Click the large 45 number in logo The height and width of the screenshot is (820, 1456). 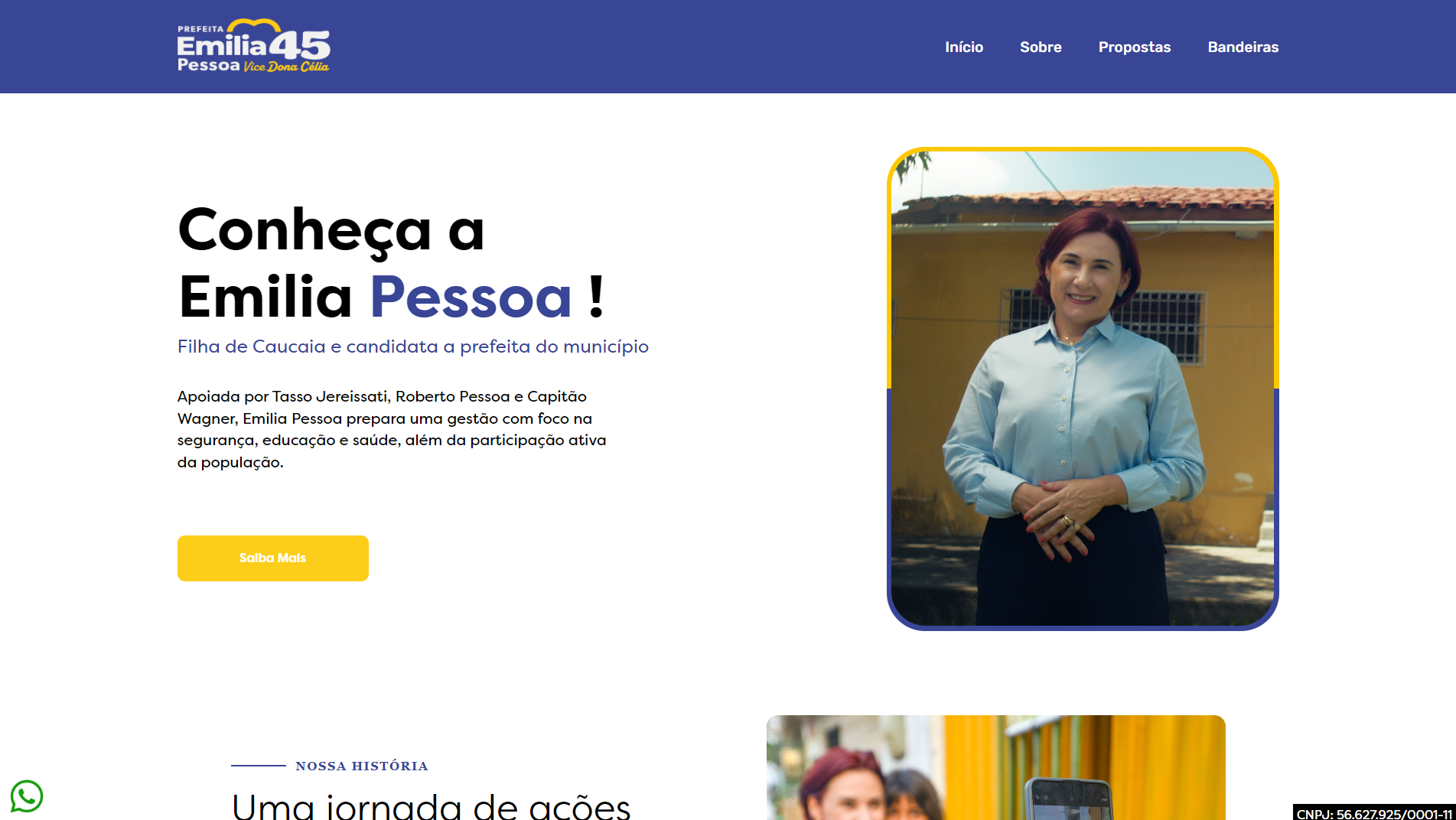click(x=300, y=46)
